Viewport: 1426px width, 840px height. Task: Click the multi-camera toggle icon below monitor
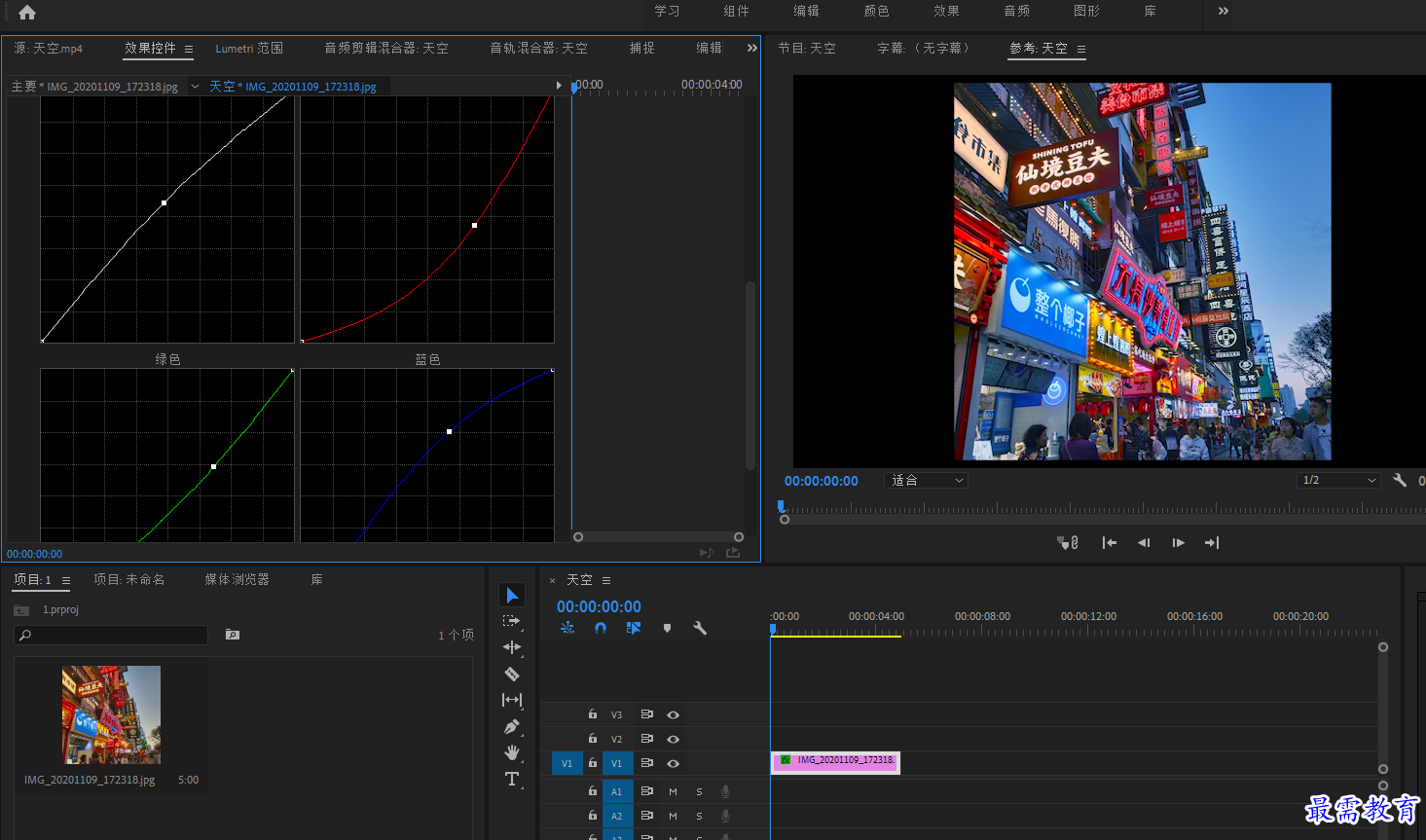point(1068,543)
